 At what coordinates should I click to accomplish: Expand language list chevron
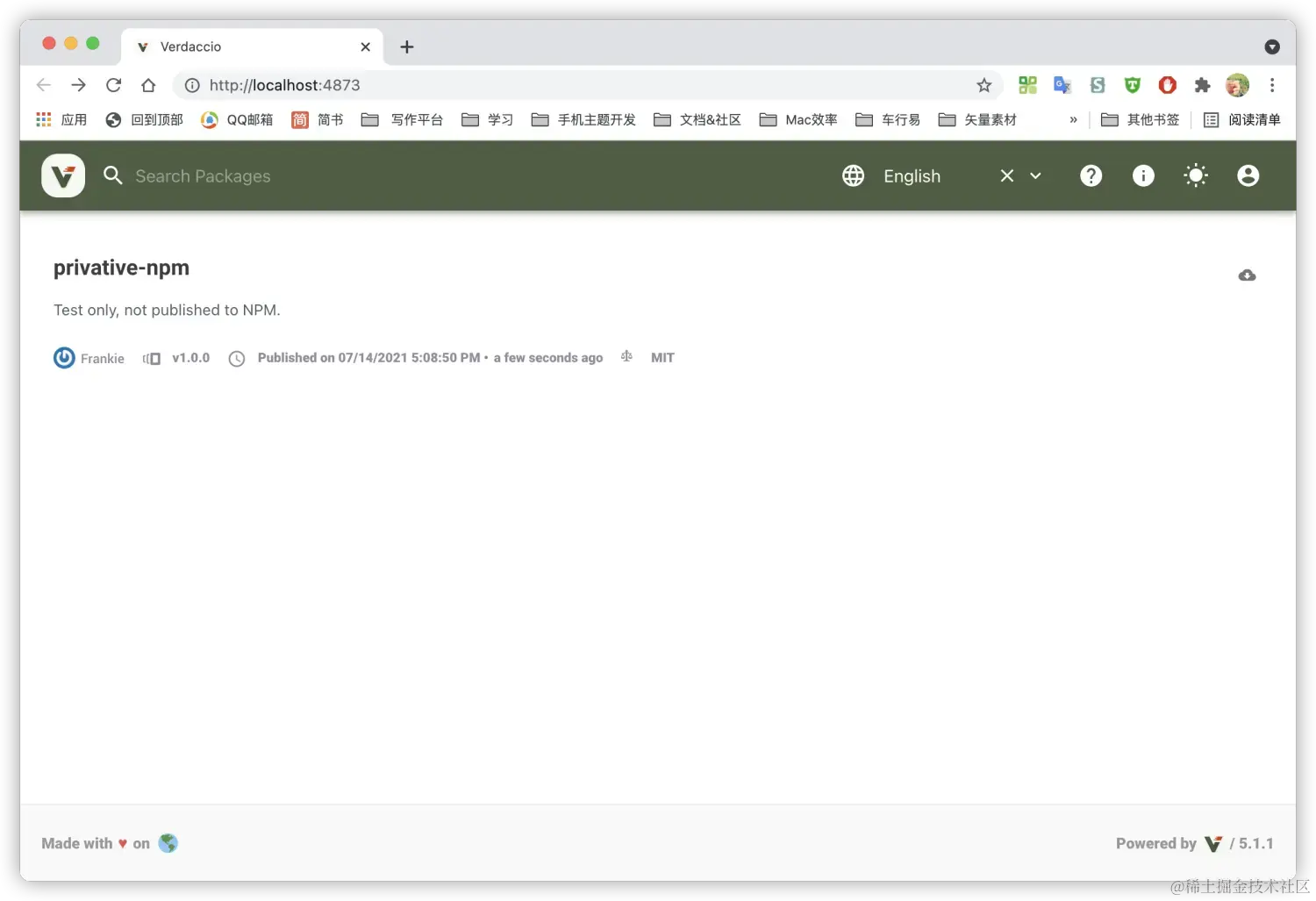(x=1035, y=175)
